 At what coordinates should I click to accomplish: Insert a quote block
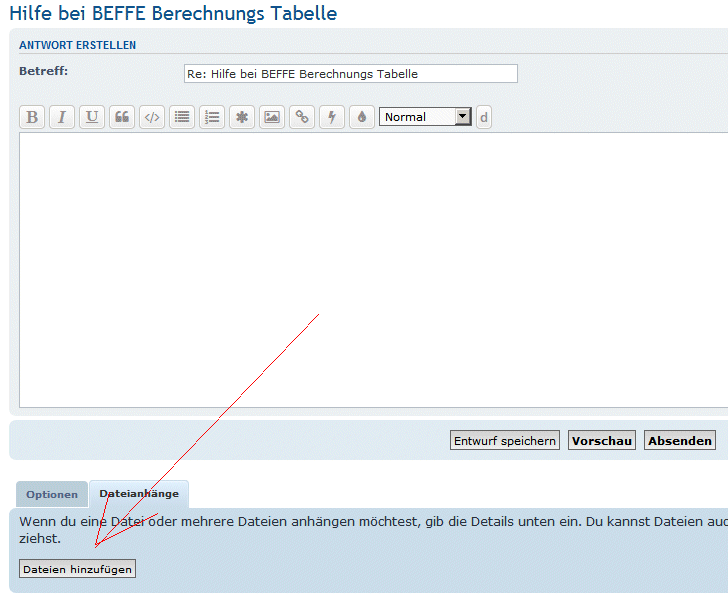(122, 117)
